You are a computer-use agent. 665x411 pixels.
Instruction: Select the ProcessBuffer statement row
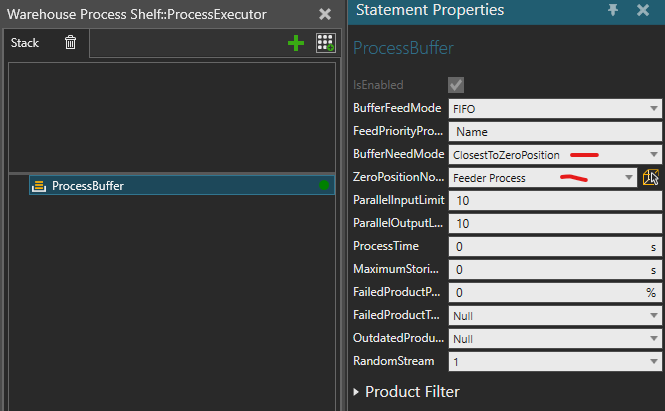pyautogui.click(x=182, y=185)
